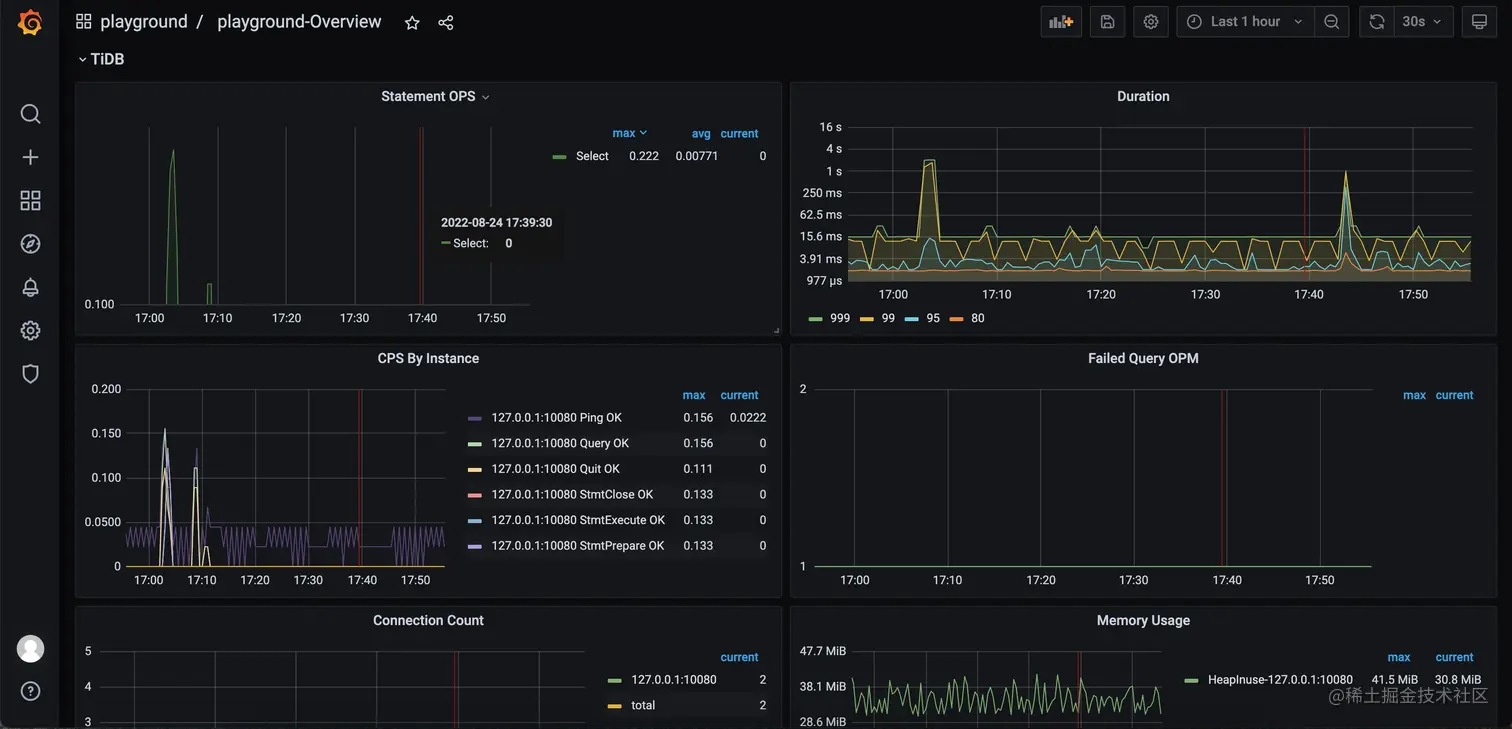Open the Configuration gear in the sidebar
This screenshot has width=1512, height=729.
click(30, 330)
